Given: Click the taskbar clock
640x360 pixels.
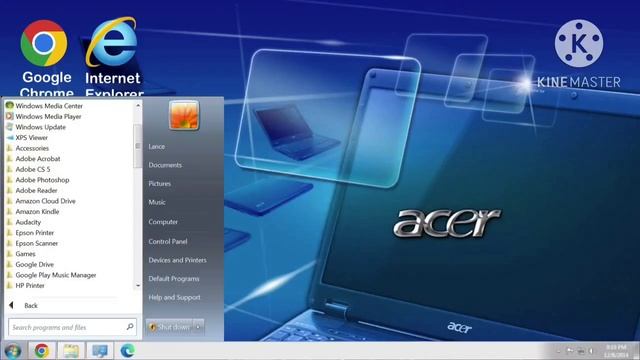Looking at the screenshot, I should pyautogui.click(x=616, y=351).
